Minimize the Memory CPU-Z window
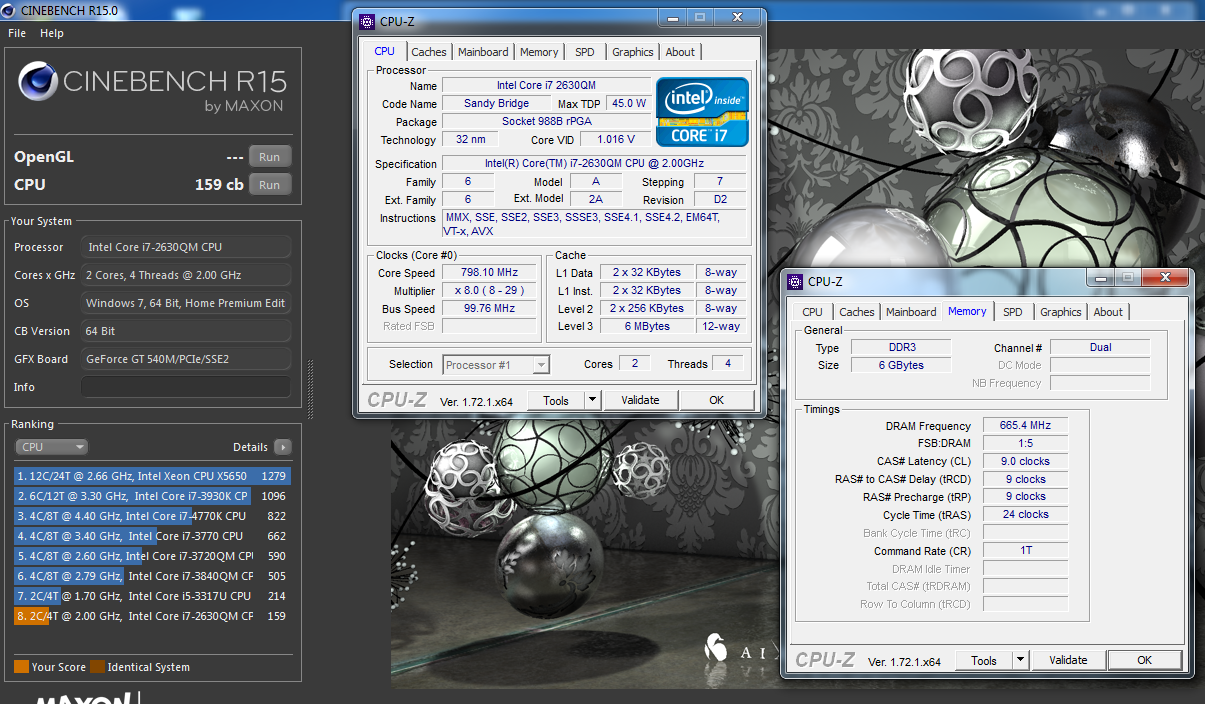Screen dimensions: 1205x704 point(1102,277)
